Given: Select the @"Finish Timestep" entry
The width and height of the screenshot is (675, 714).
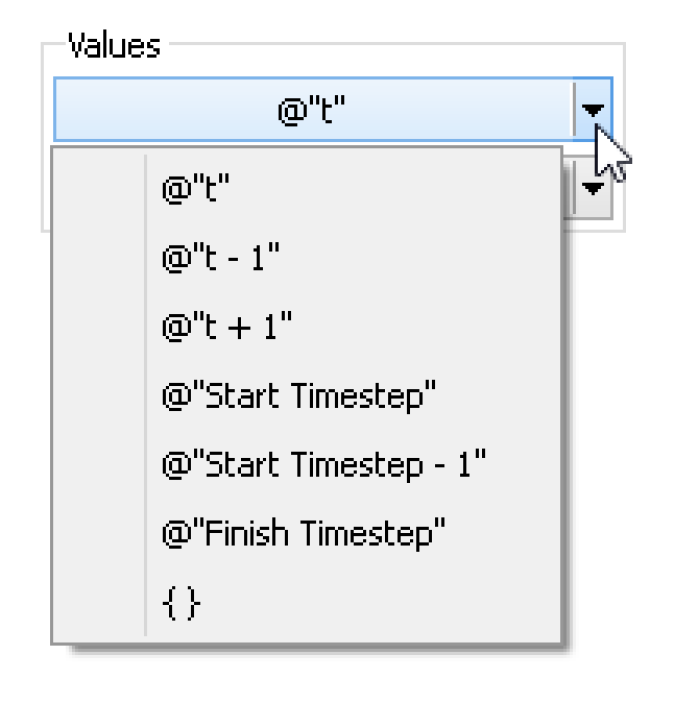Looking at the screenshot, I should (x=303, y=535).
